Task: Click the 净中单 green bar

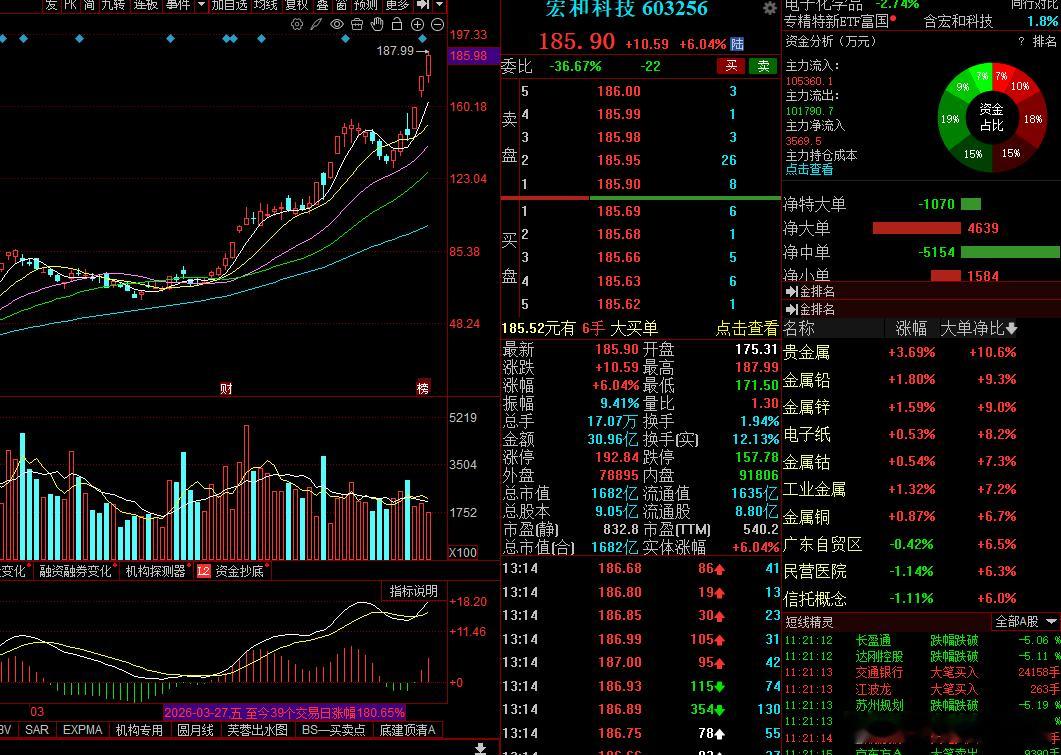Action: coord(1010,252)
